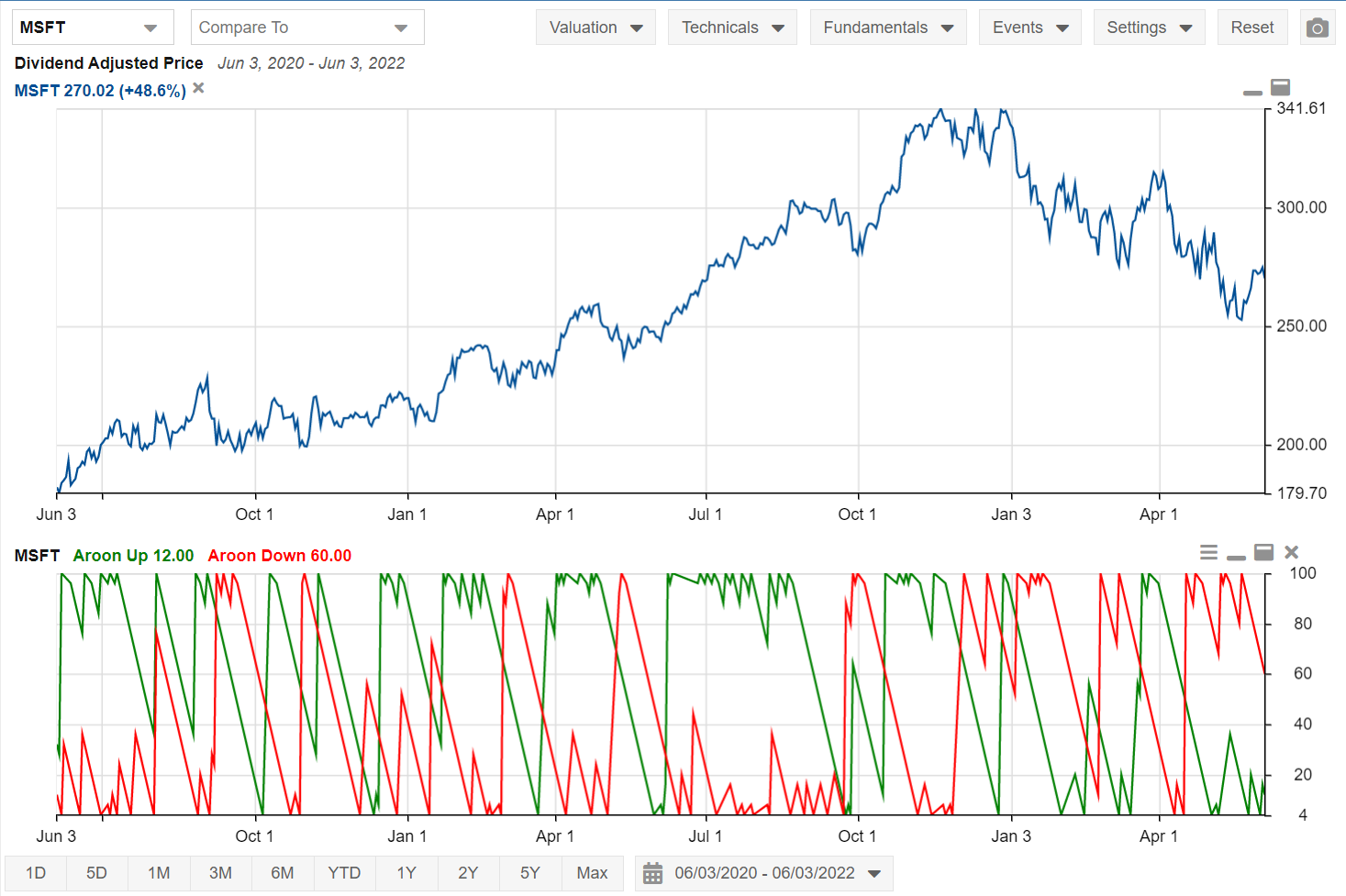Expand the Valuation menu
This screenshot has width=1346, height=896.
[x=595, y=28]
